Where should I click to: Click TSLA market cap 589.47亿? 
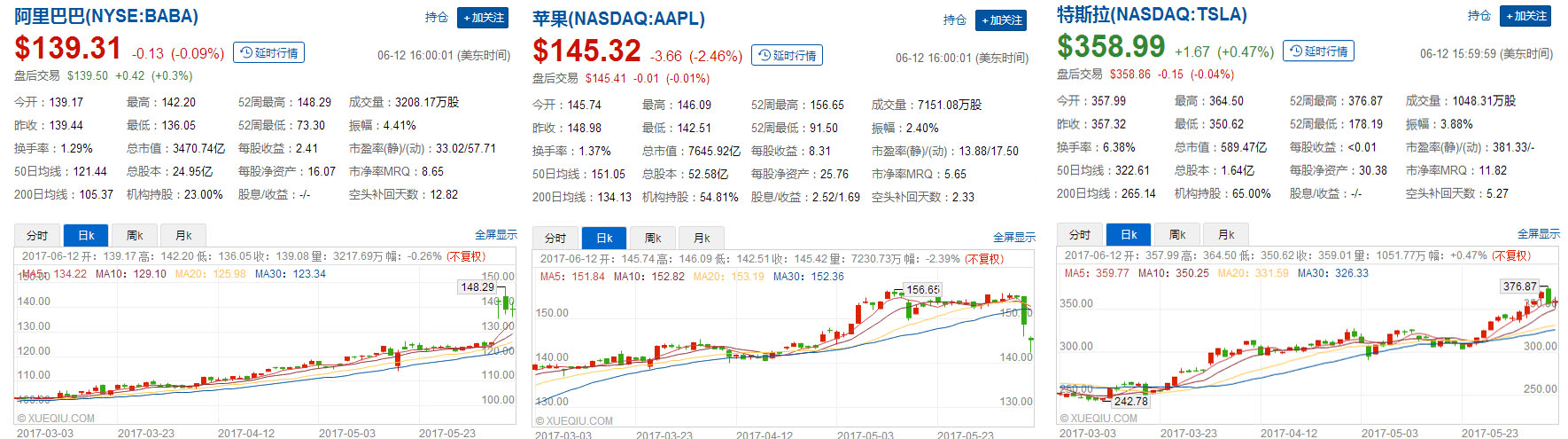[1244, 147]
